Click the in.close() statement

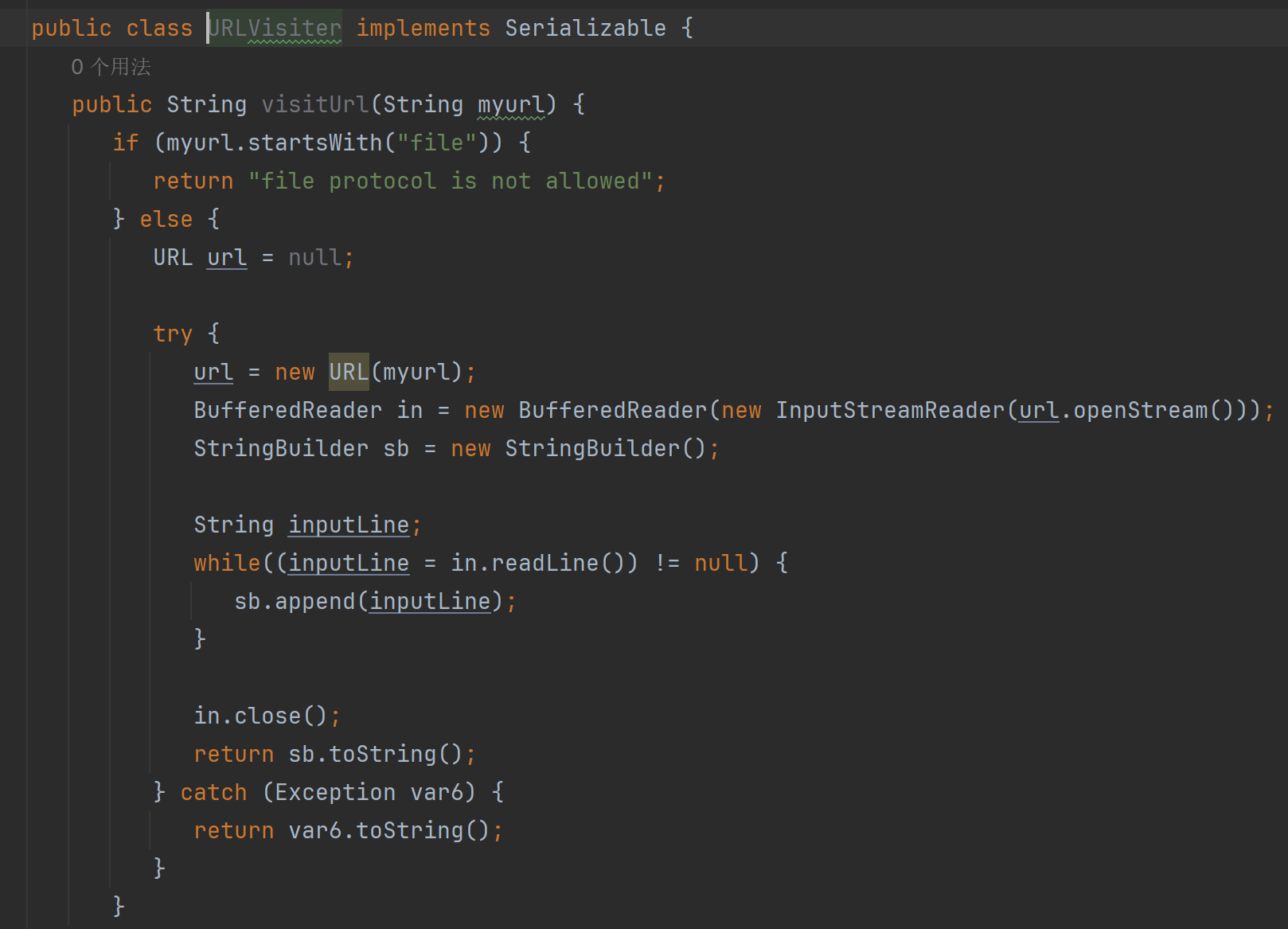click(267, 716)
